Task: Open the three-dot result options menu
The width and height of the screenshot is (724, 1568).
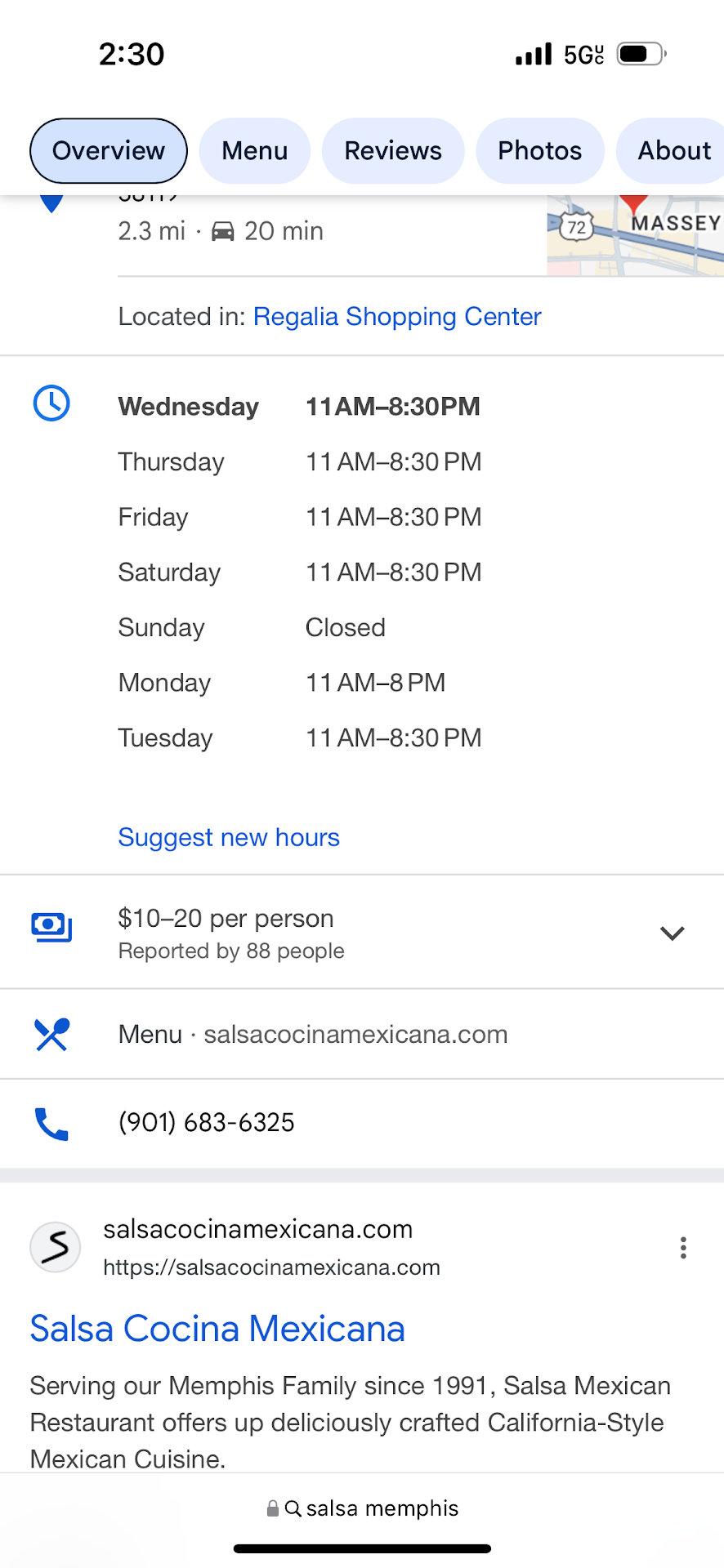Action: pos(682,1247)
